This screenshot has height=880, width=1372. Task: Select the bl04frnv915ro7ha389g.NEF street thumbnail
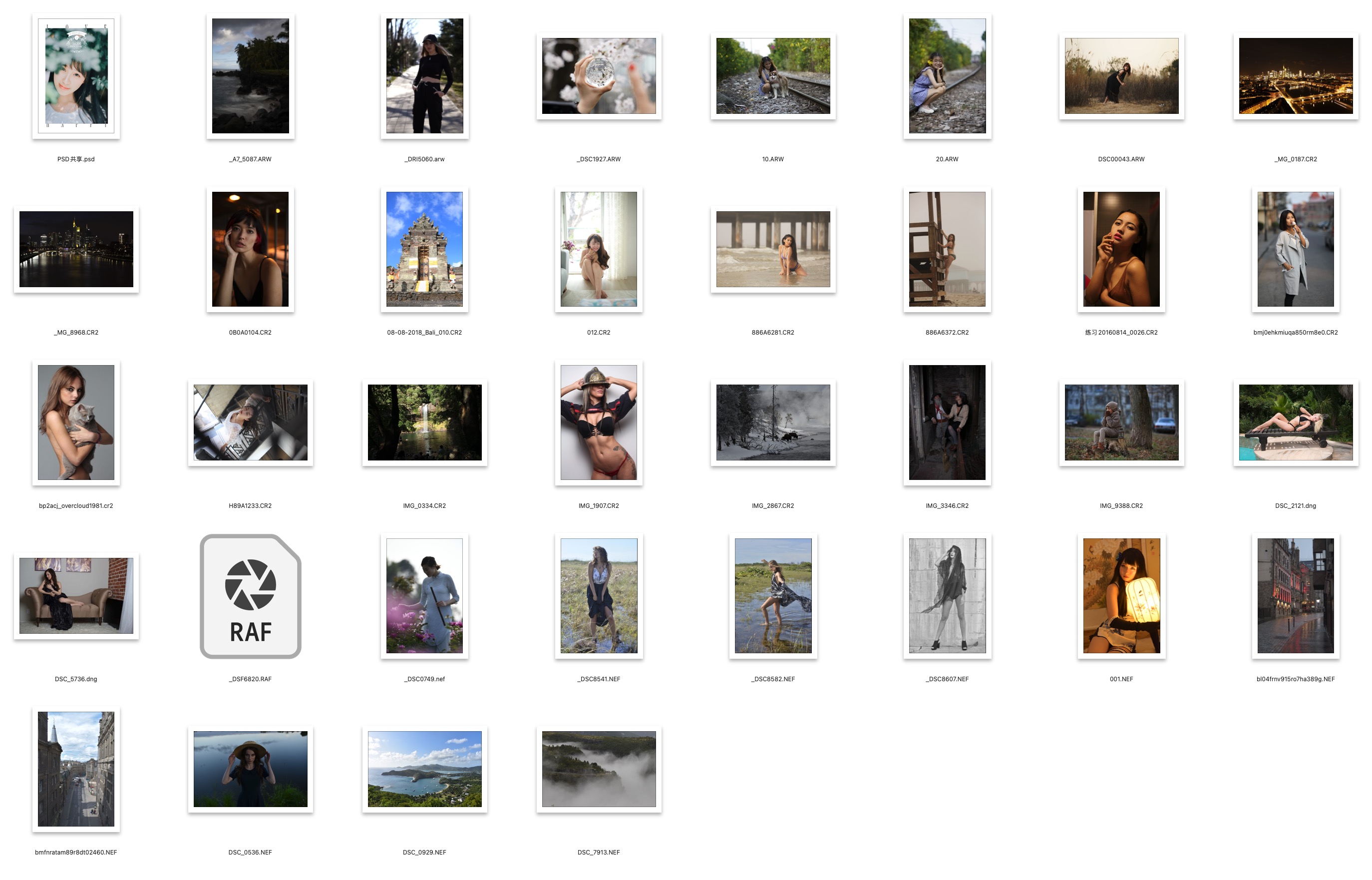click(x=1296, y=595)
